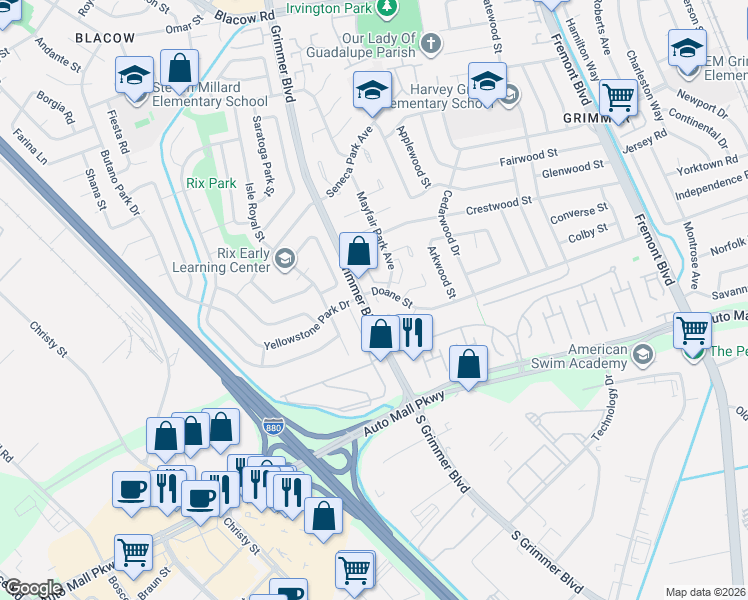Click the Seneca Park Ave street label
Image resolution: width=748 pixels, height=600 pixels.
click(x=349, y=161)
